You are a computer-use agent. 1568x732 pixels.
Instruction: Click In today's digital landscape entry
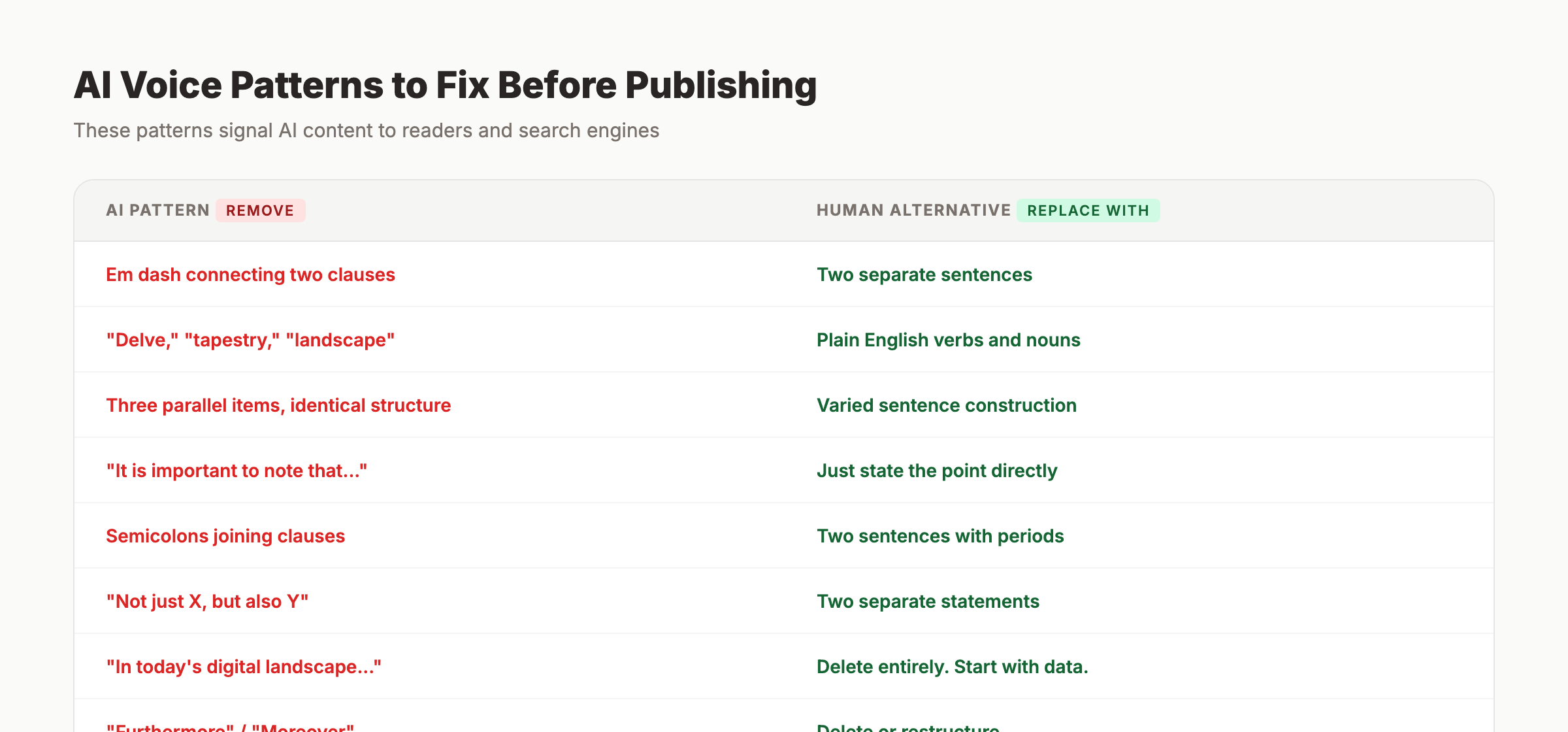point(245,667)
